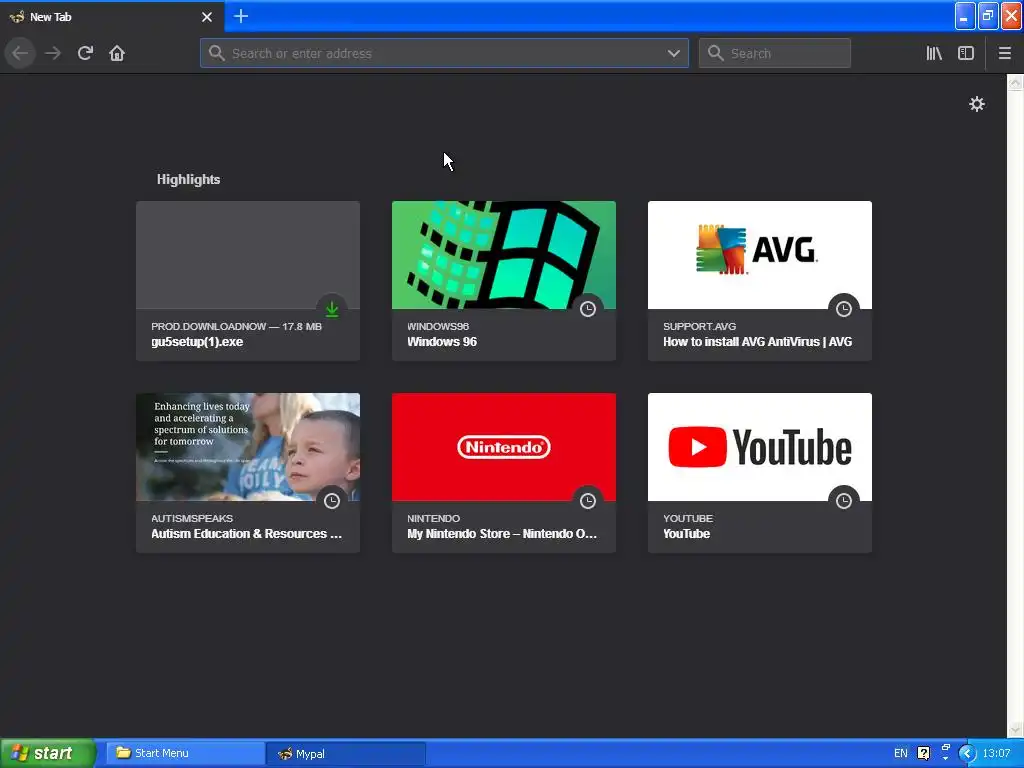1024x768 pixels.
Task: Expand the address bar history dropdown arrow
Action: (673, 54)
